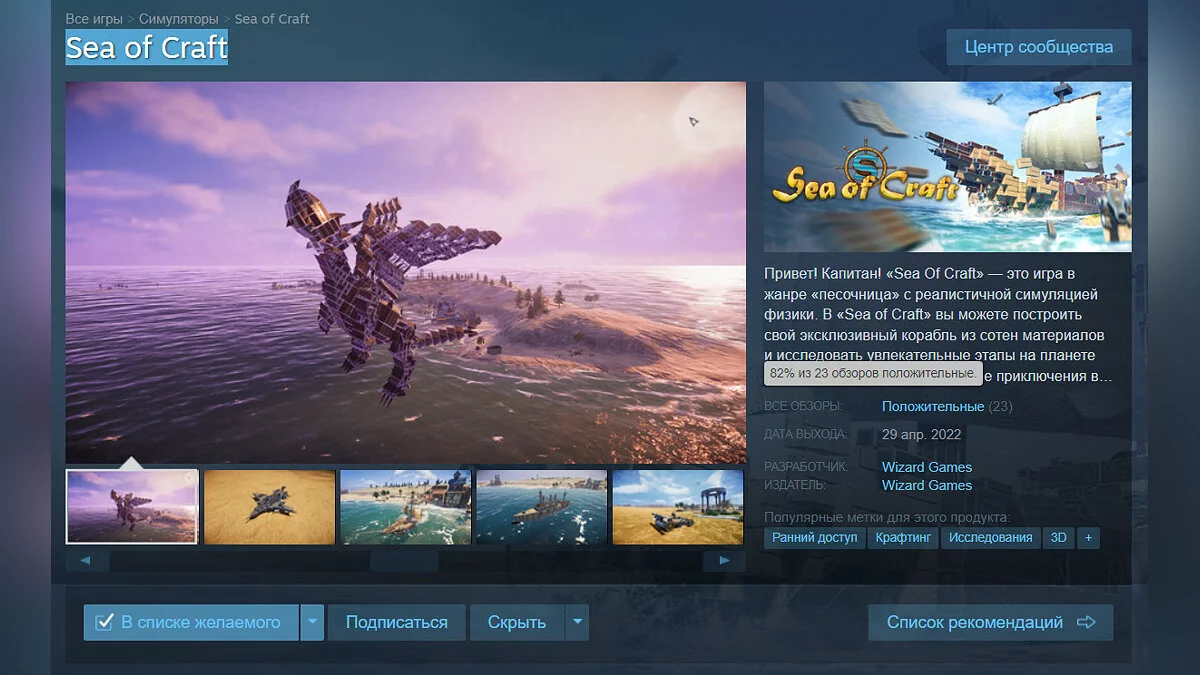1200x675 pixels.
Task: Select the third harbor ship thumbnail
Action: point(405,507)
